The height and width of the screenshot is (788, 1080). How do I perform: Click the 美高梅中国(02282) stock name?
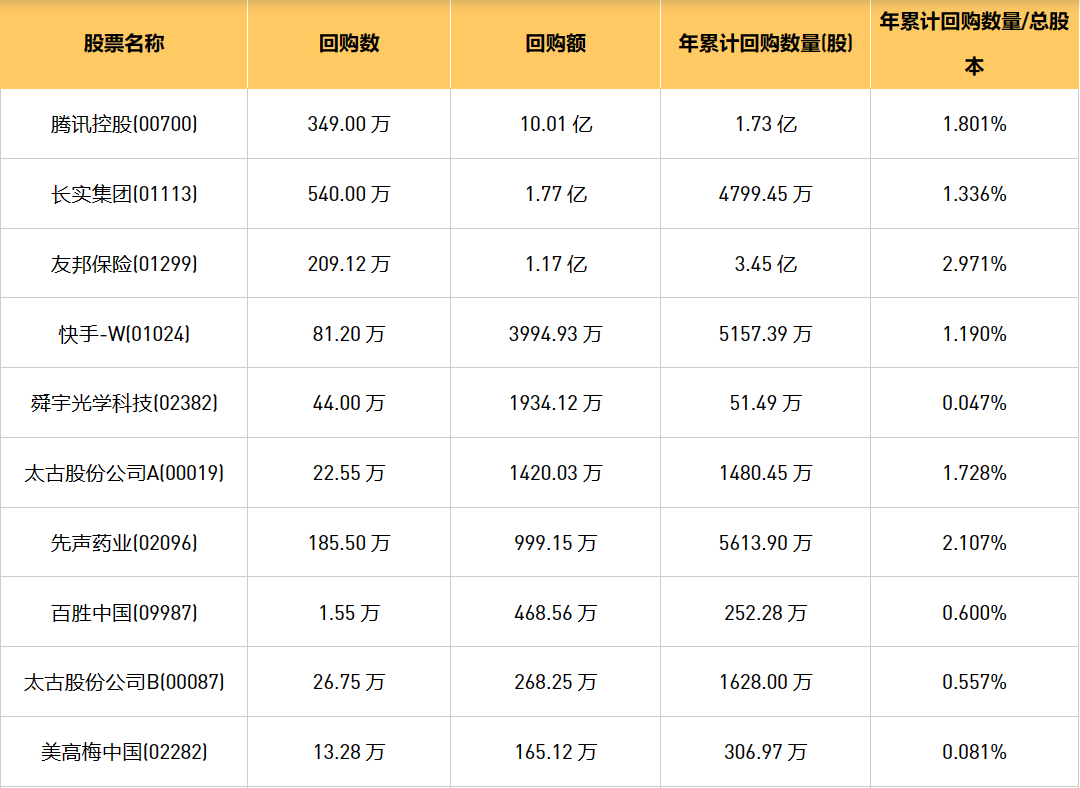(x=124, y=752)
